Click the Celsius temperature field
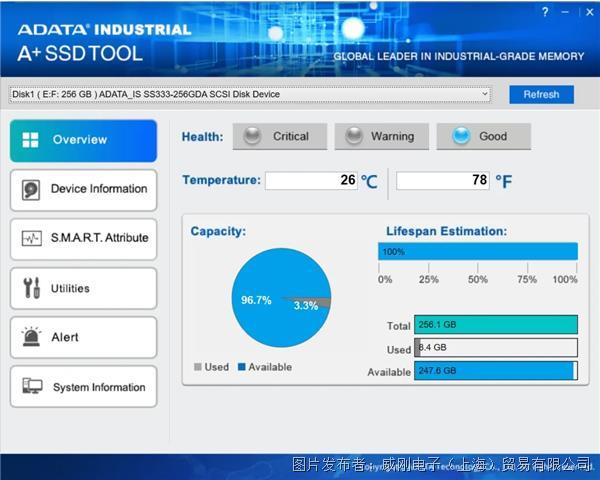This screenshot has width=600, height=480. coord(311,181)
